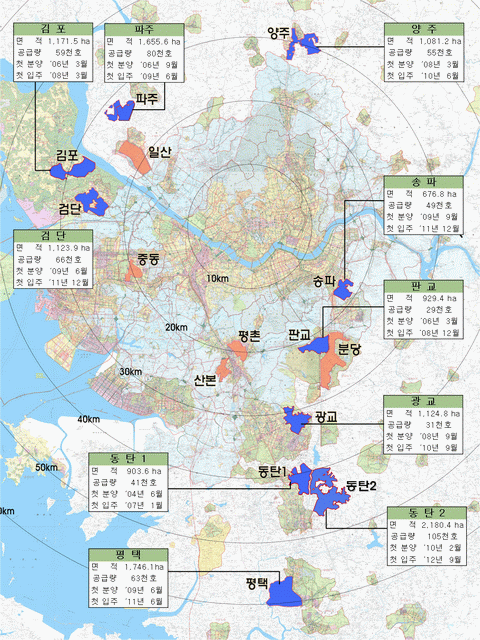
Task: Select the blue 판교 region
Action: click(x=315, y=346)
